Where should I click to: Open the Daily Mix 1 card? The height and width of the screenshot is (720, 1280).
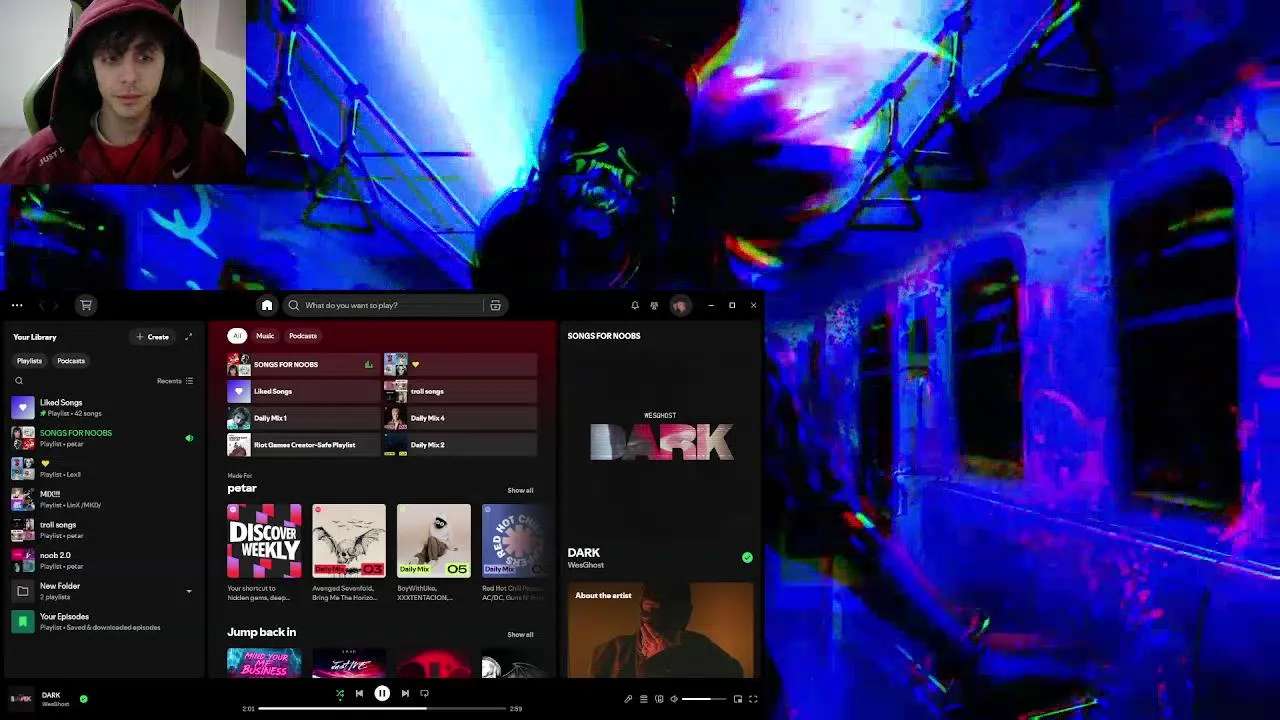pyautogui.click(x=302, y=418)
